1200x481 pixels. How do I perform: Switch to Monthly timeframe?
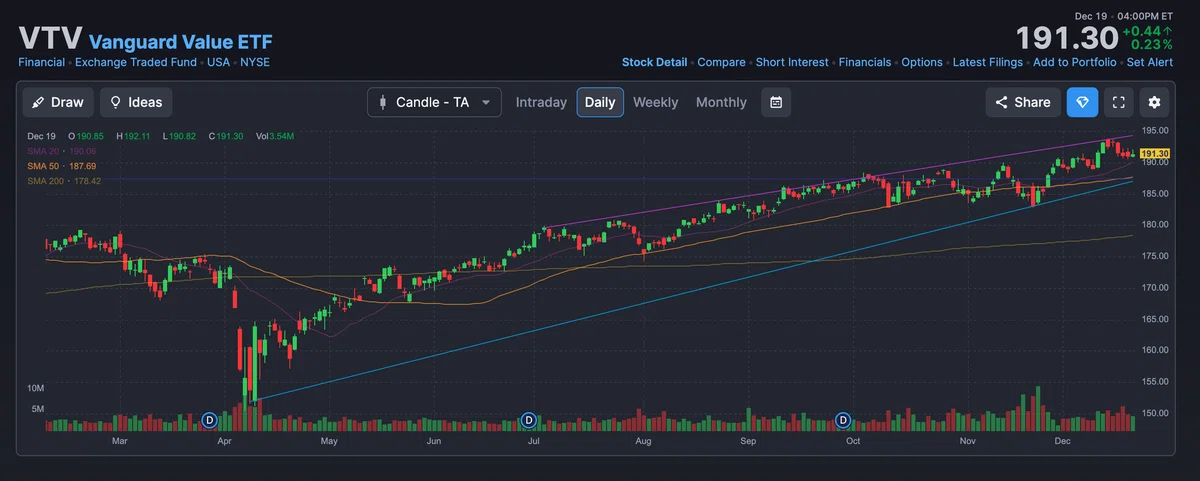click(721, 102)
